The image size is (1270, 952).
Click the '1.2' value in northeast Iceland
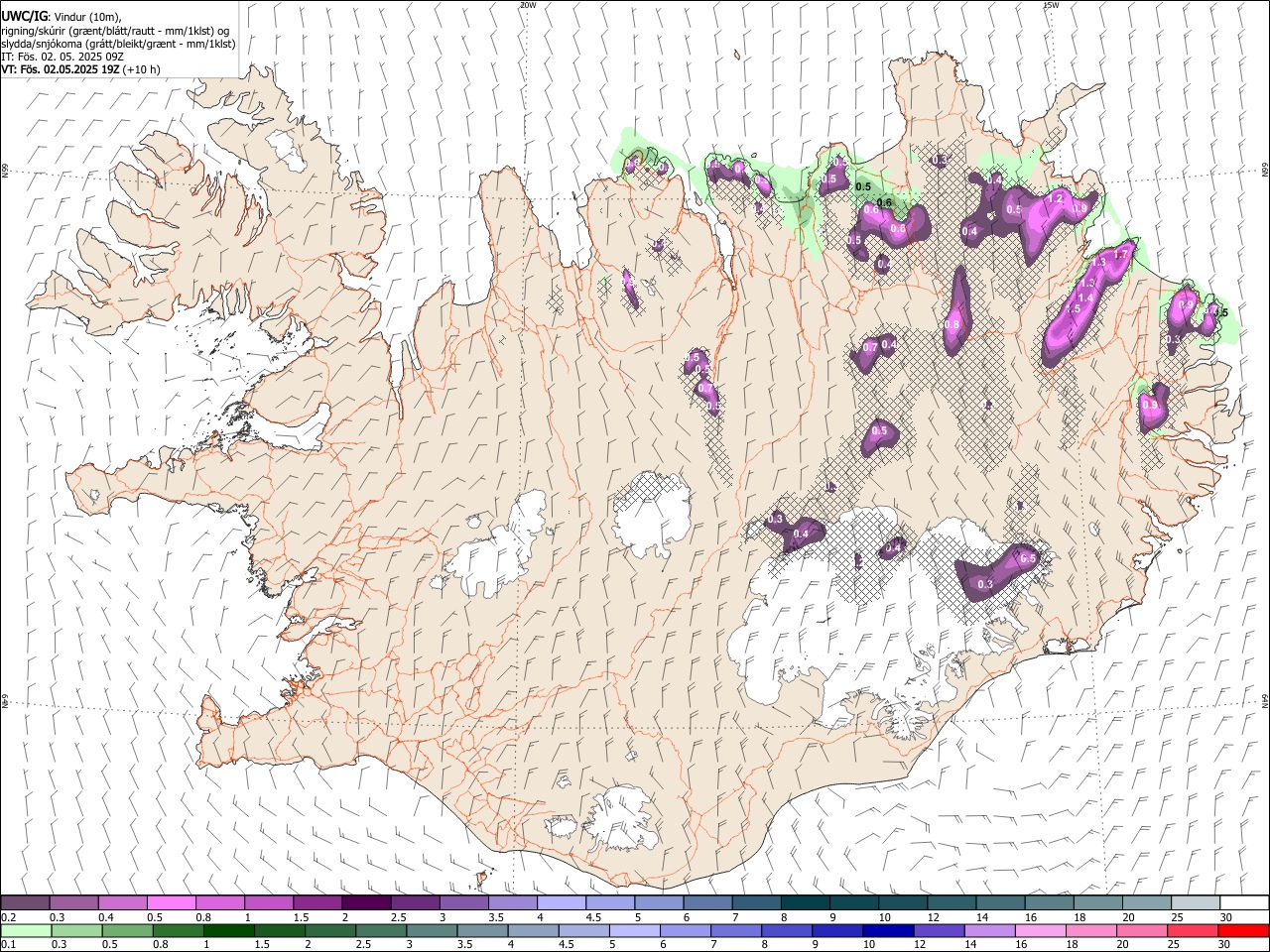coord(1056,199)
